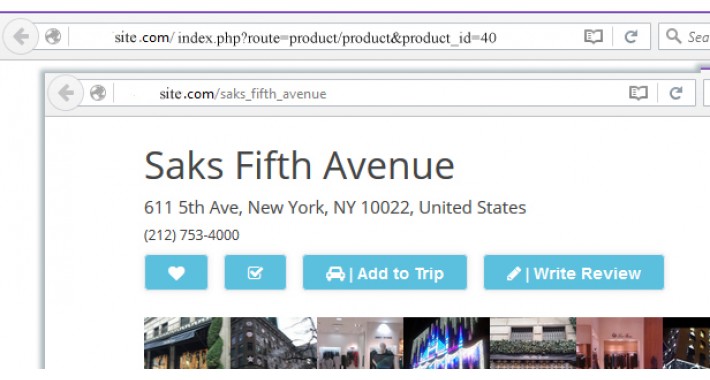
Task: Reload the index.php product page
Action: pos(631,37)
